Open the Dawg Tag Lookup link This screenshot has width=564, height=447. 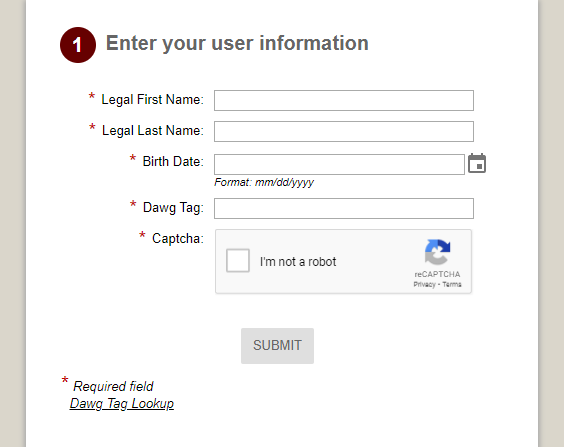122,403
